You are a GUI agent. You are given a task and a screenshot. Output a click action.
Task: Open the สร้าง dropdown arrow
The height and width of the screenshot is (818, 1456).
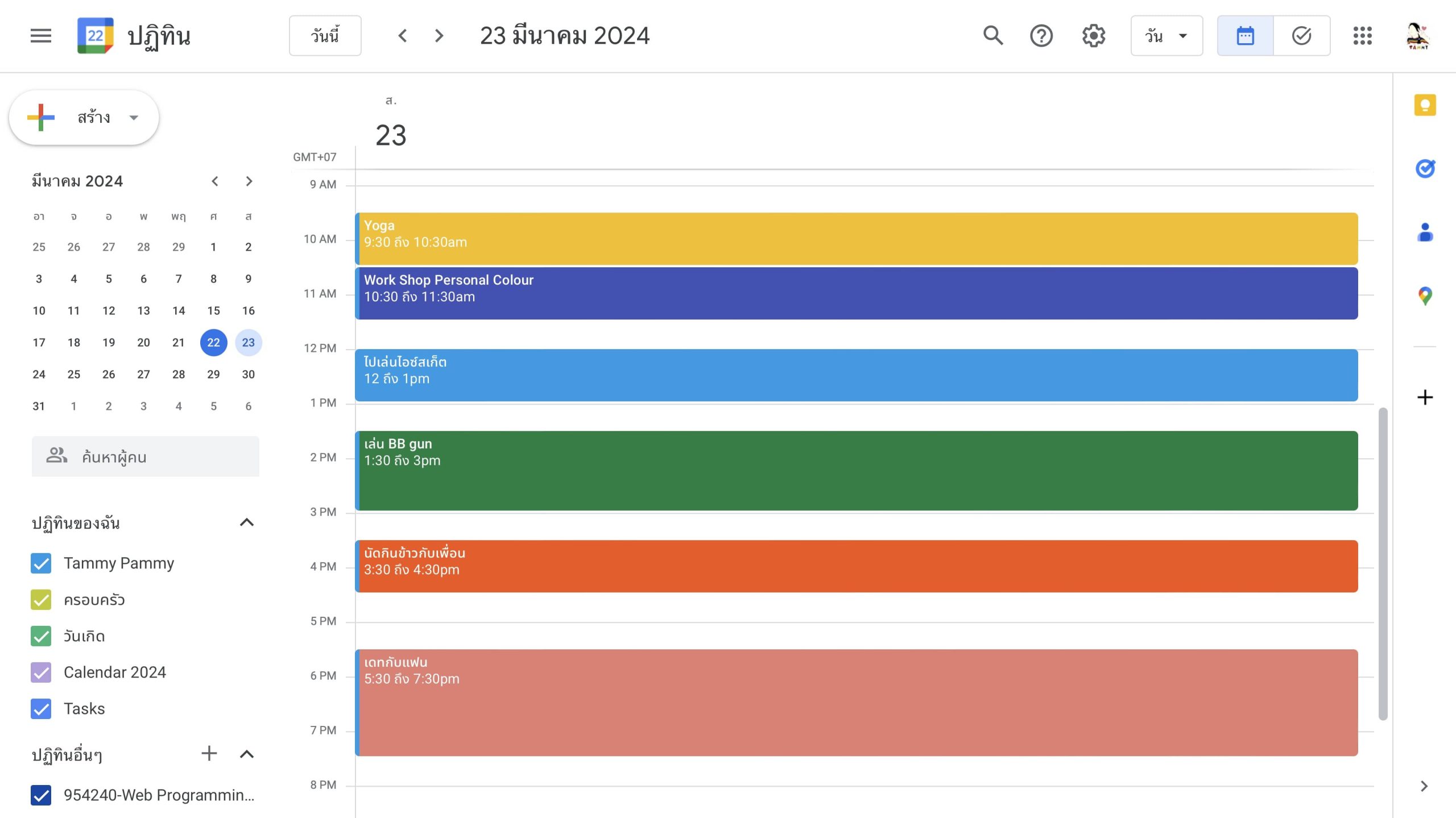click(134, 118)
